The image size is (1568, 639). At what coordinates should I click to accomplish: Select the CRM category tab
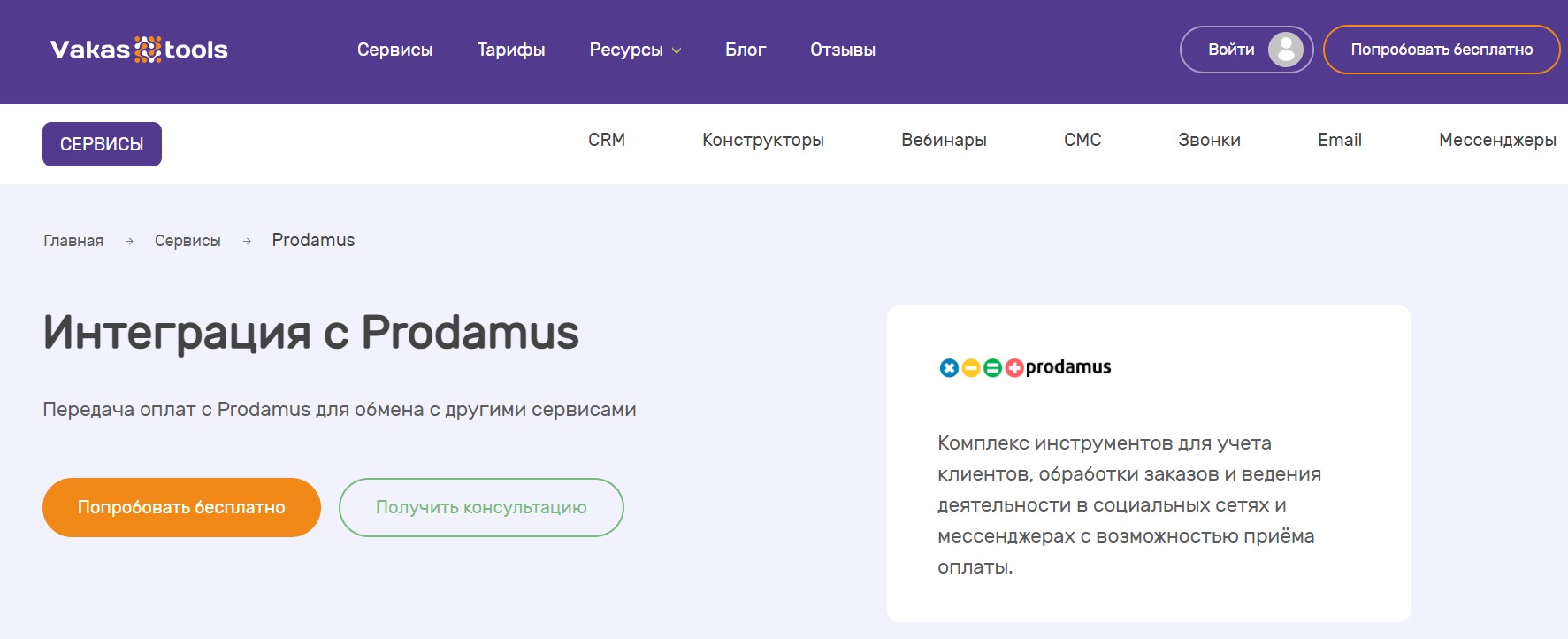(606, 140)
